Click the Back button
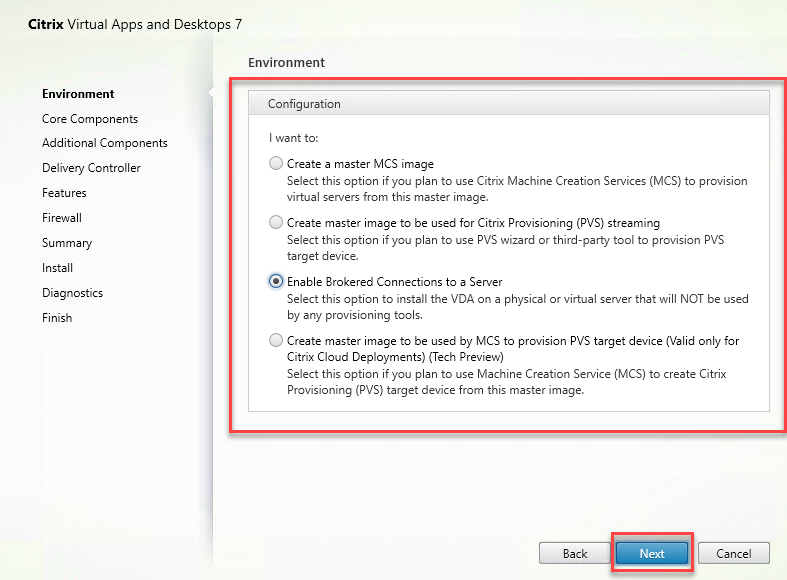The width and height of the screenshot is (787, 580). pos(574,553)
